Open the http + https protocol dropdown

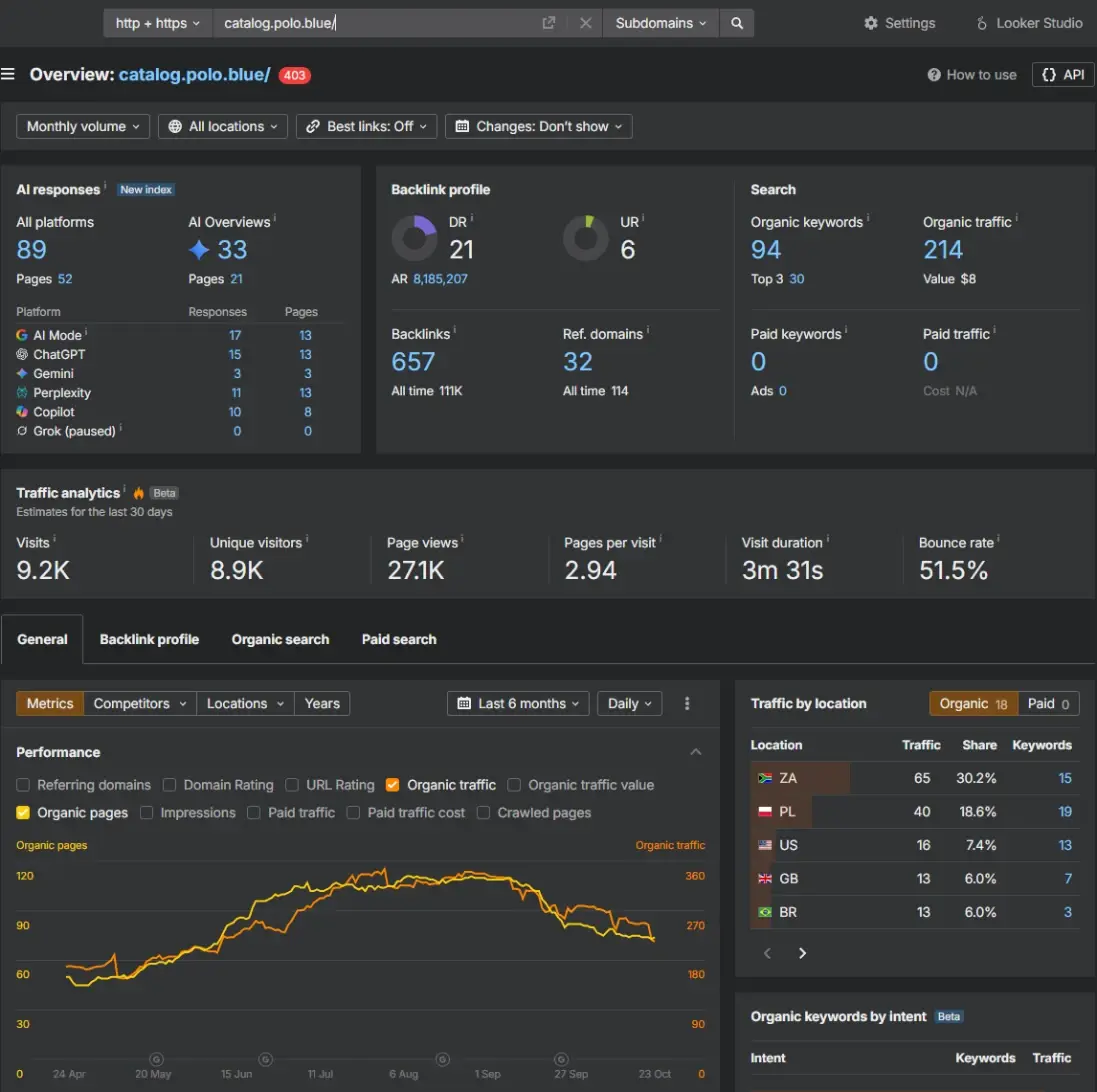pos(157,23)
